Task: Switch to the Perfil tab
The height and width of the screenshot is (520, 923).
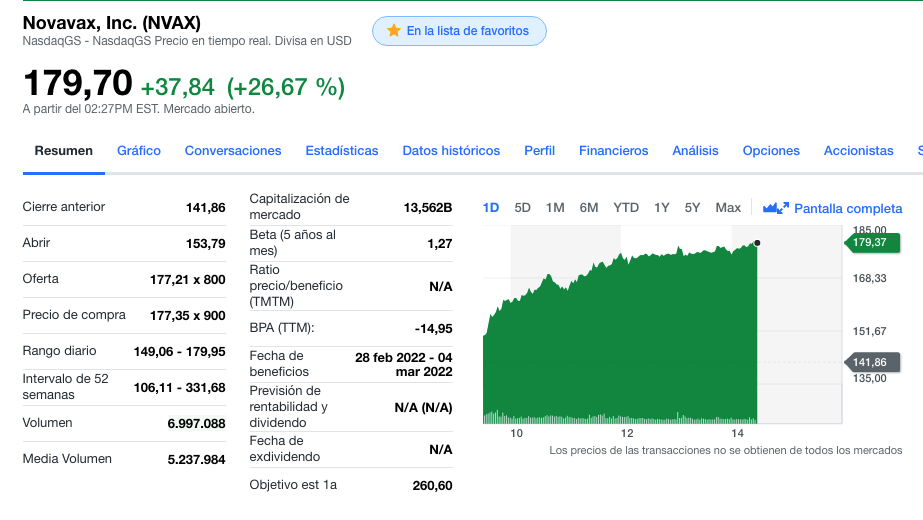Action: [x=540, y=151]
